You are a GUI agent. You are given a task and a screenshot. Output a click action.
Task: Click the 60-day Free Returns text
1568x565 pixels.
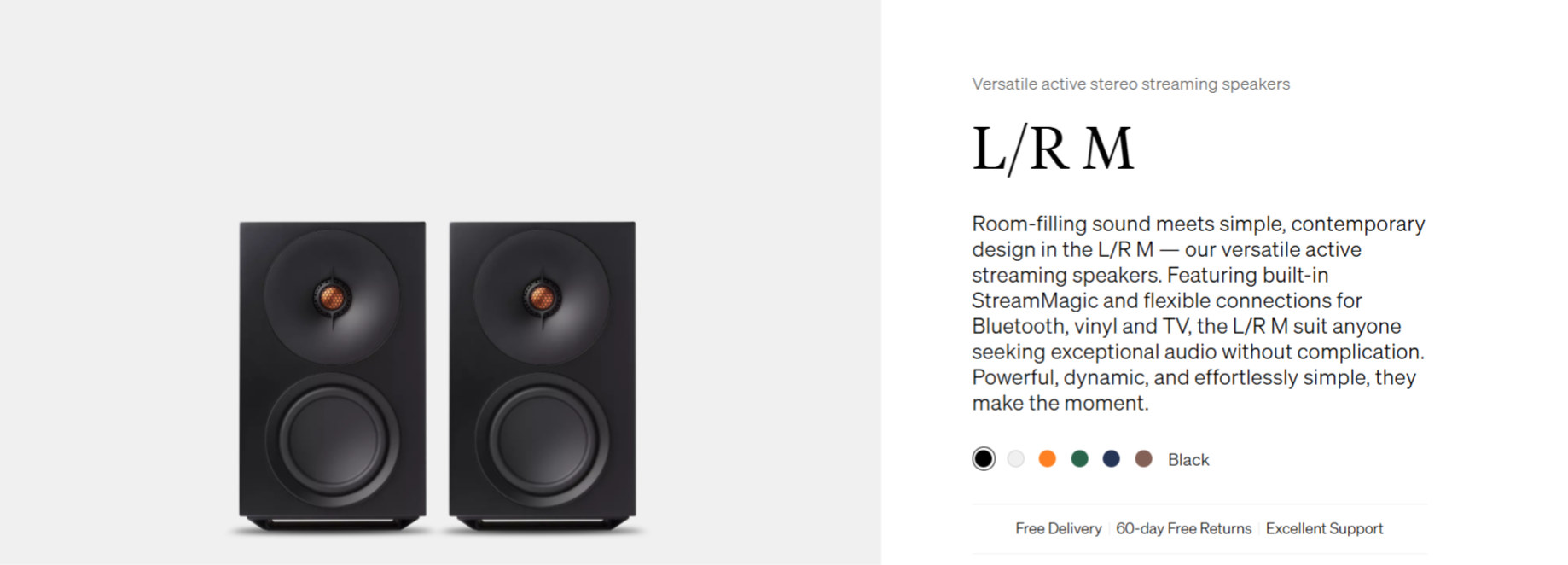click(x=1183, y=529)
